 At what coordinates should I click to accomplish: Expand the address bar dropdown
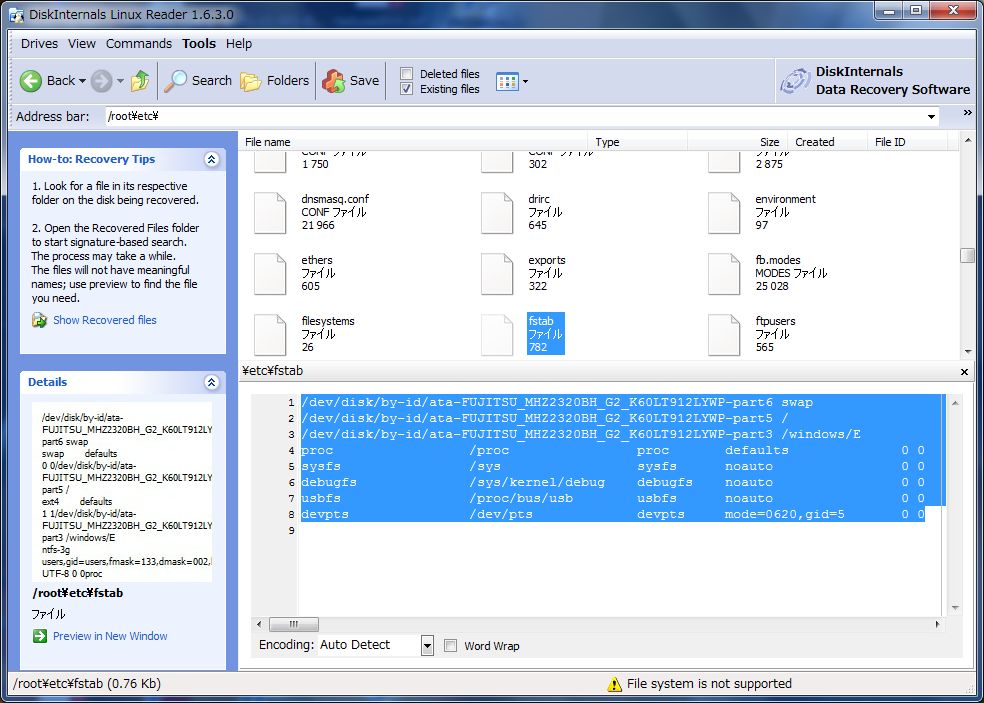[931, 117]
